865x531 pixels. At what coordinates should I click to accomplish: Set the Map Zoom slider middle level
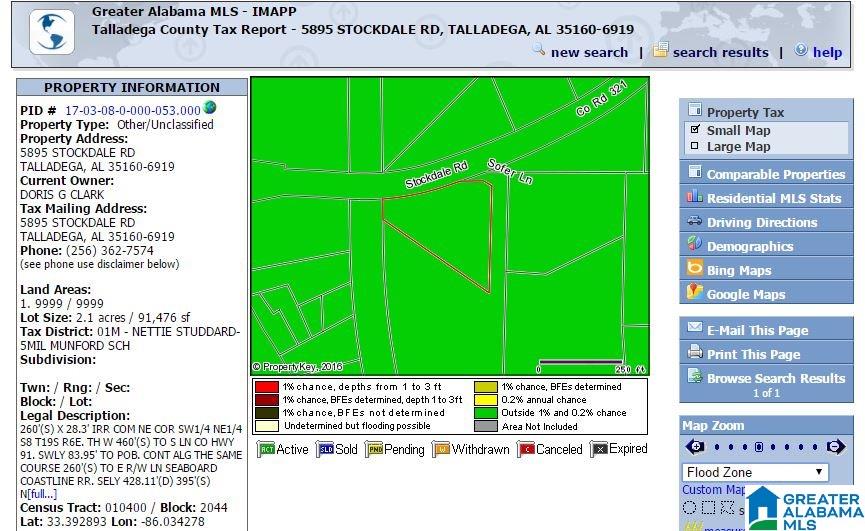click(x=759, y=447)
